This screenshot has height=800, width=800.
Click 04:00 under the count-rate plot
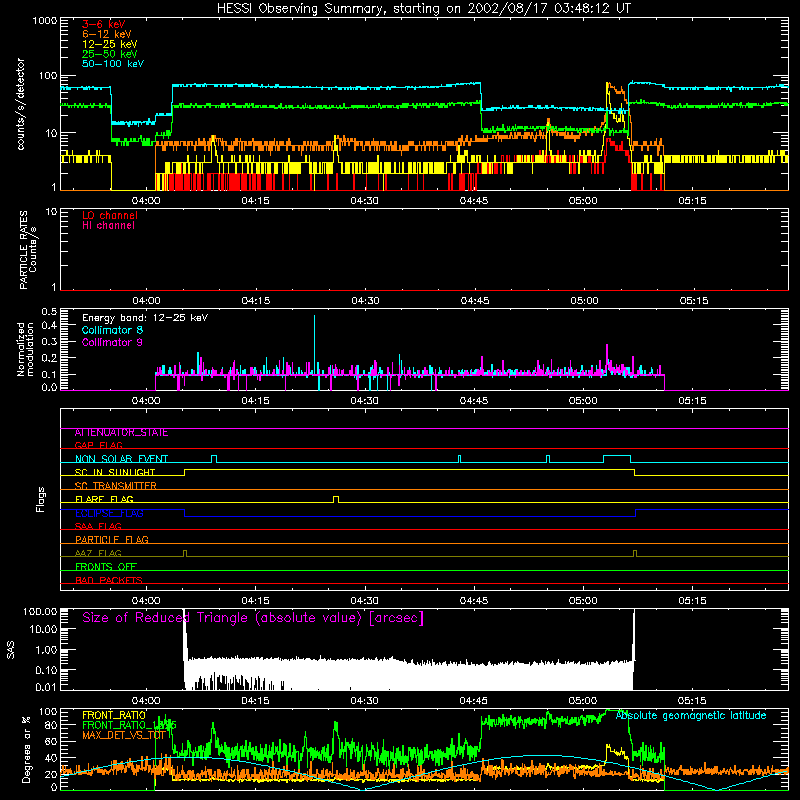[x=146, y=201]
